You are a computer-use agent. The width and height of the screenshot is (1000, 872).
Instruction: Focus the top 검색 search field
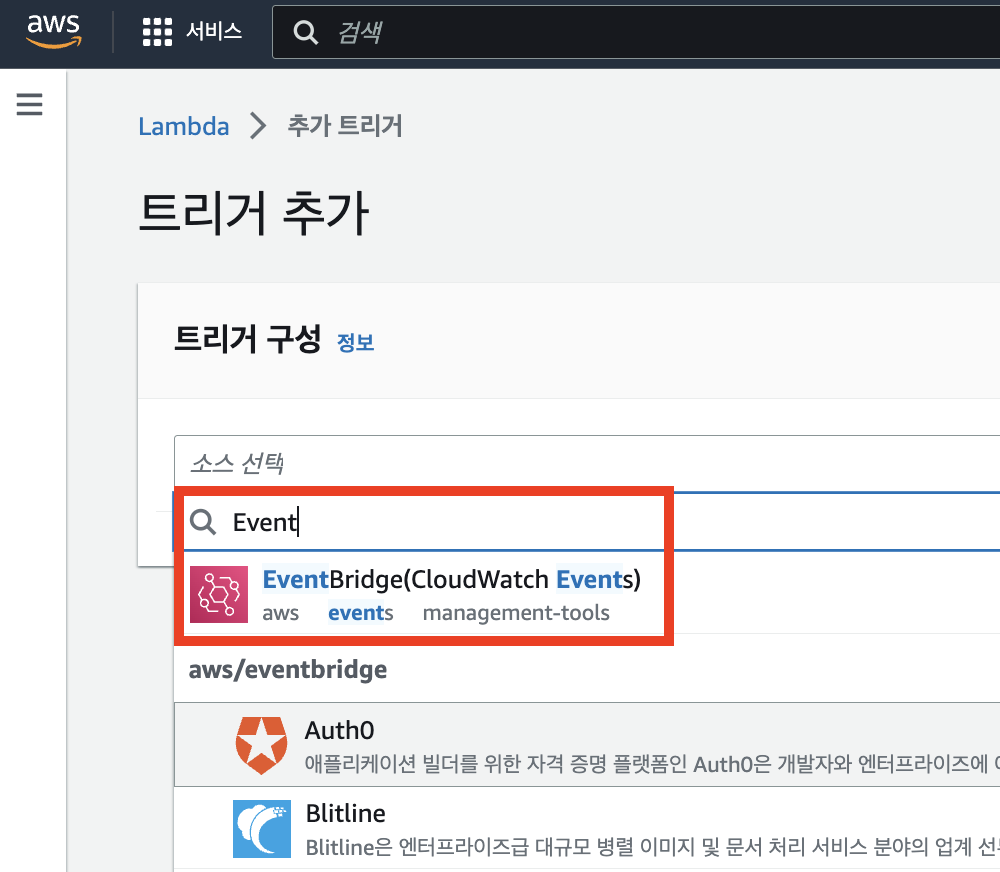pos(638,32)
